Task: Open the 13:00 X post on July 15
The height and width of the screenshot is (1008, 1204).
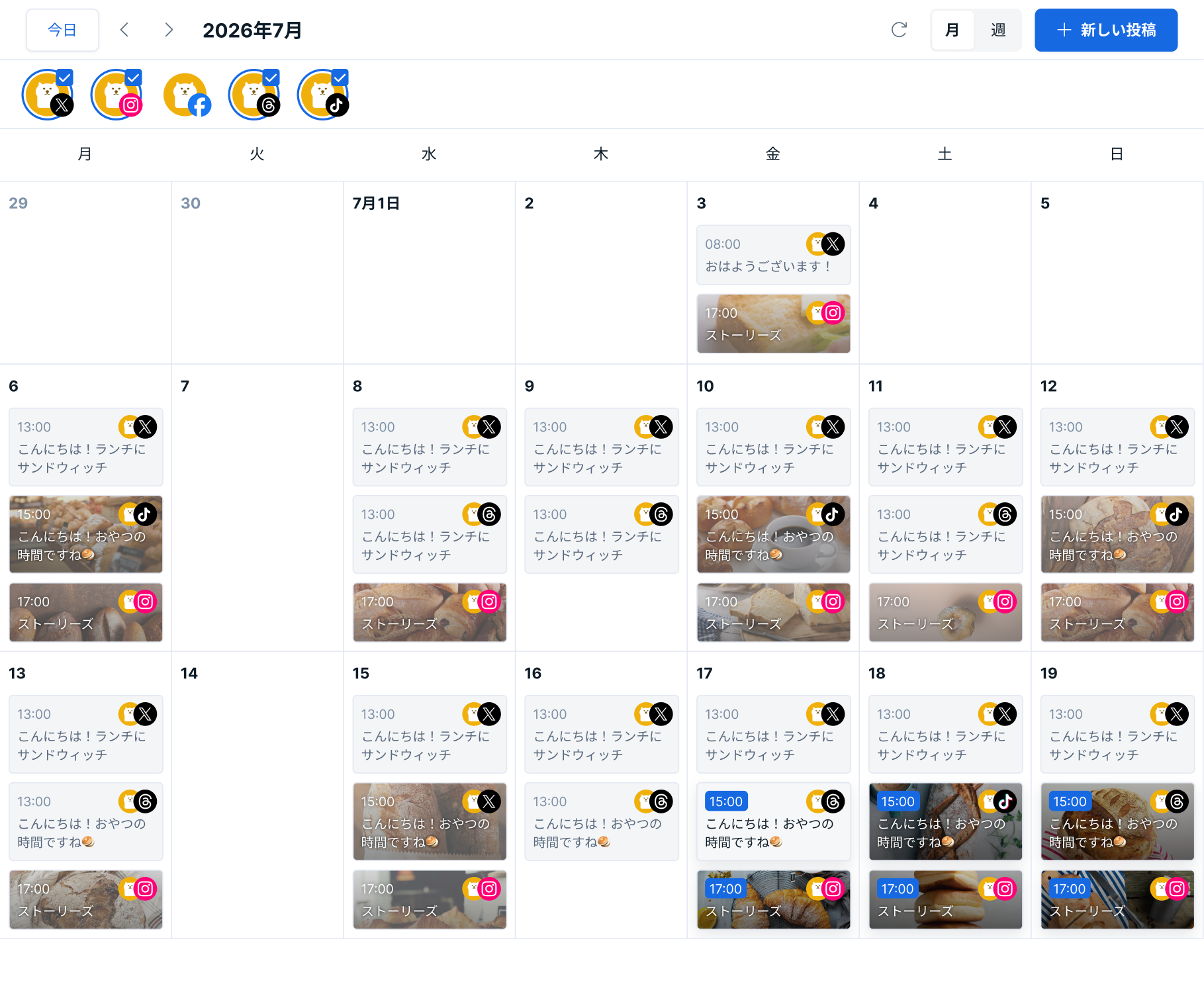Action: click(x=430, y=734)
